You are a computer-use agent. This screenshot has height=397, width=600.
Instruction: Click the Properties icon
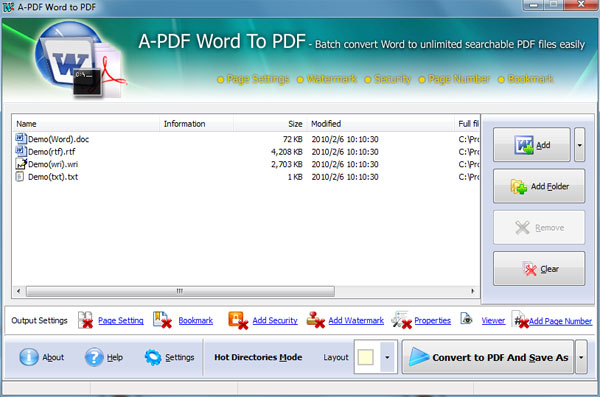[401, 320]
